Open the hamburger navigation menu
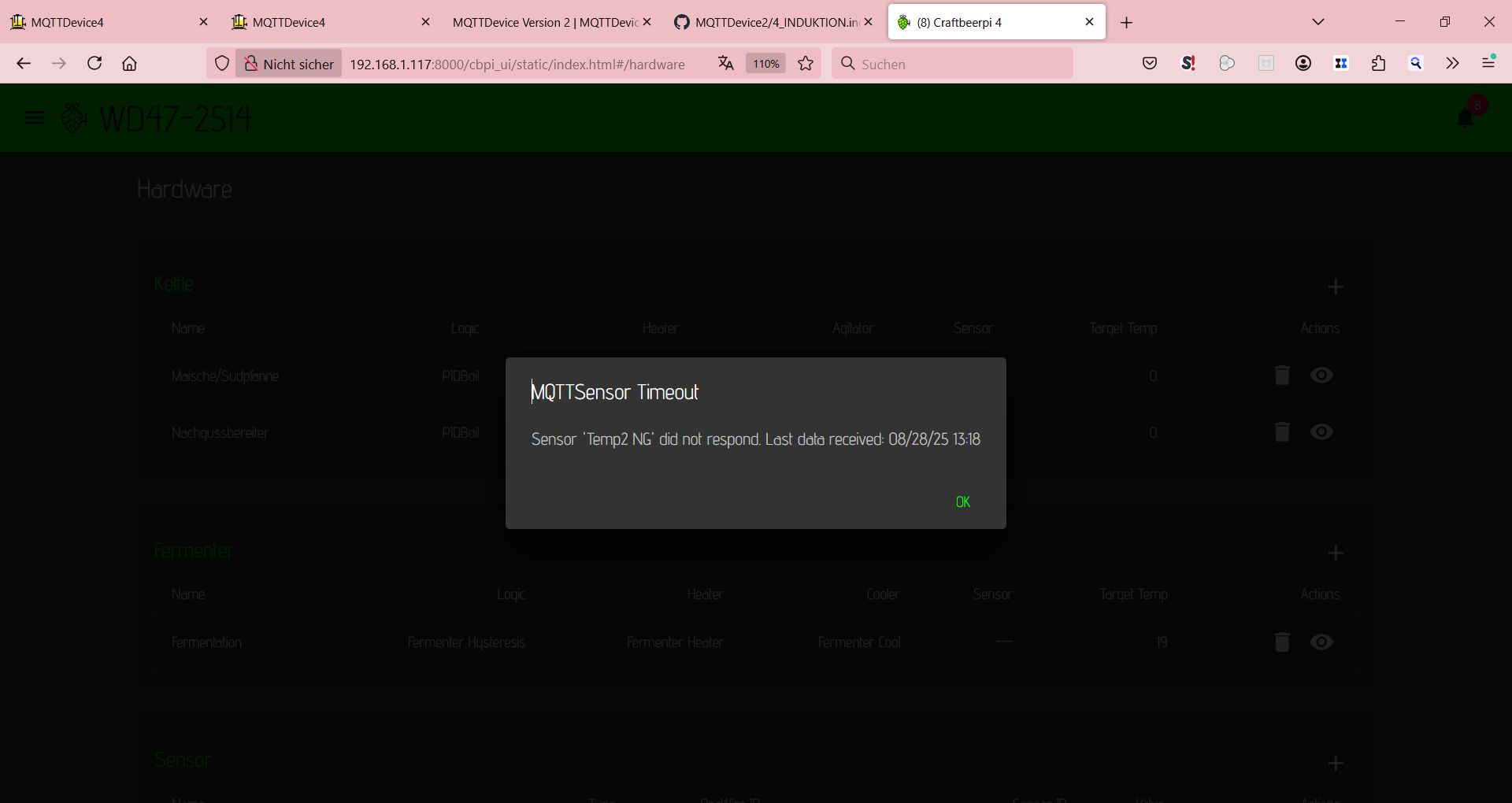1512x803 pixels. click(34, 118)
